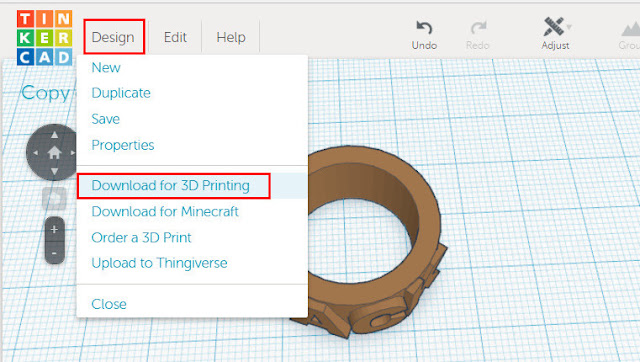The width and height of the screenshot is (640, 362).
Task: Click the Tinkercad logo
Action: pos(44,38)
